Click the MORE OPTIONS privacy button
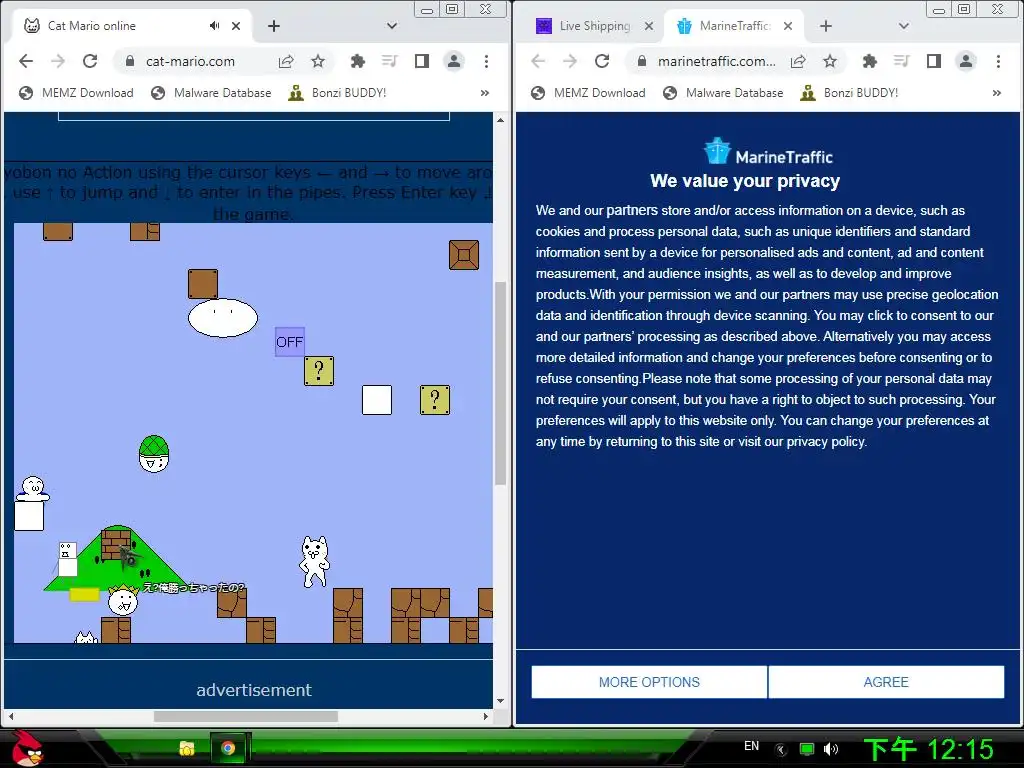The height and width of the screenshot is (768, 1024). click(x=649, y=682)
